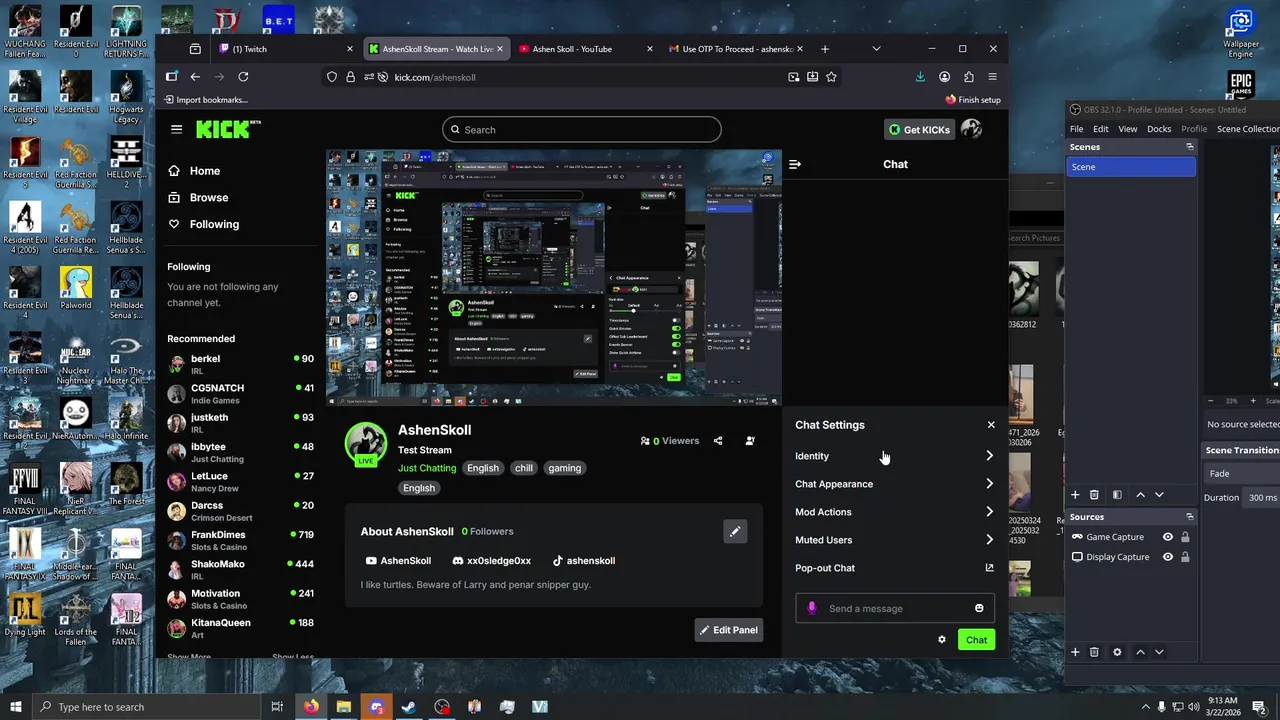Edit the About AshenSkoll panel with pencil icon
This screenshot has height=720, width=1280.
(x=735, y=532)
